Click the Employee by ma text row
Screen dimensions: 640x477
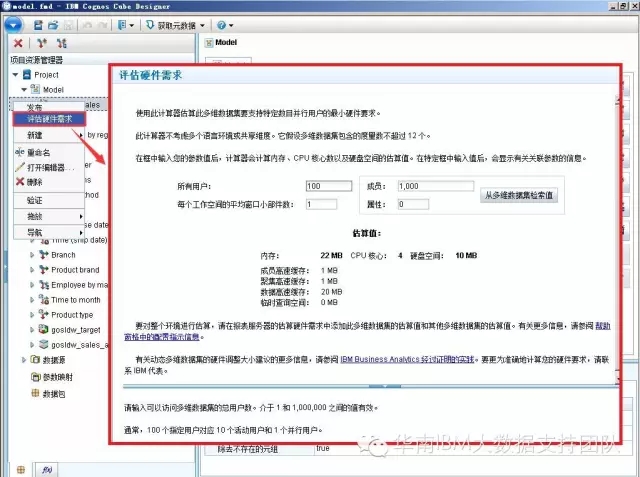[79, 285]
